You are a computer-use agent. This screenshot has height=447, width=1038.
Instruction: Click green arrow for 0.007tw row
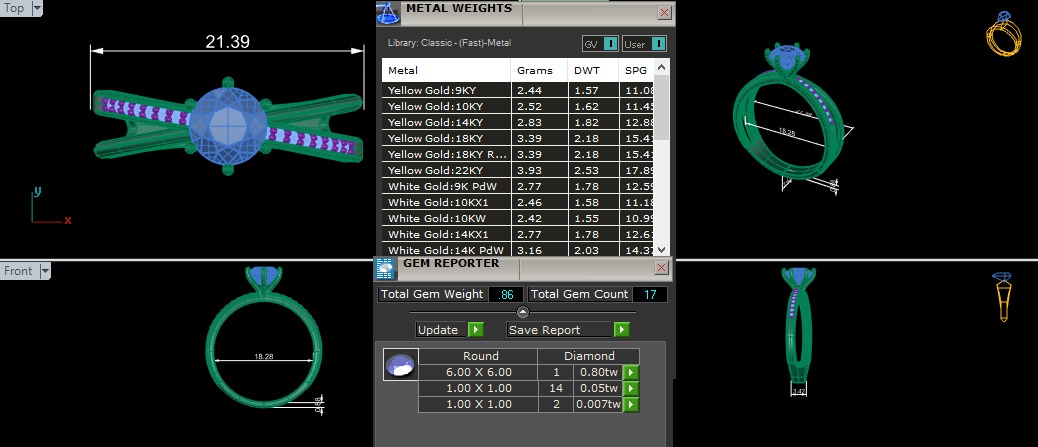631,405
